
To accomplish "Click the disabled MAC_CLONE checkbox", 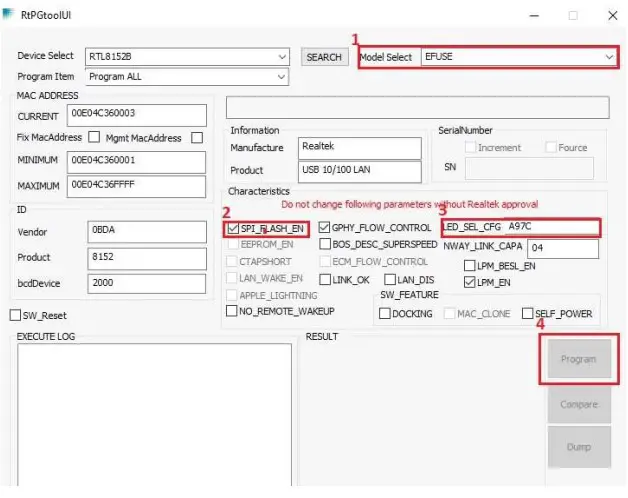I will 450,313.
